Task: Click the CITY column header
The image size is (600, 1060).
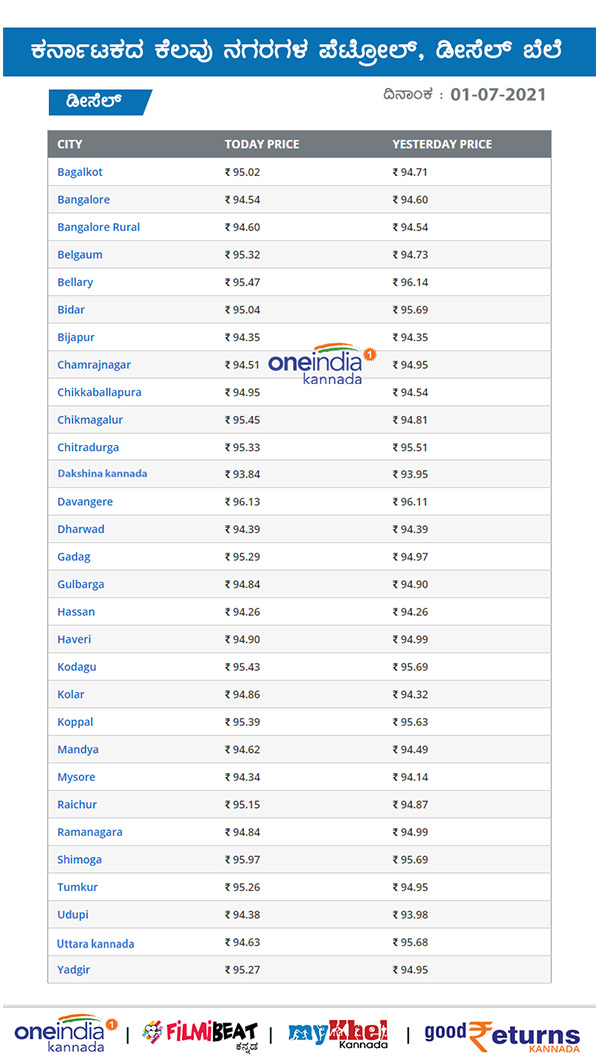Action: (70, 144)
